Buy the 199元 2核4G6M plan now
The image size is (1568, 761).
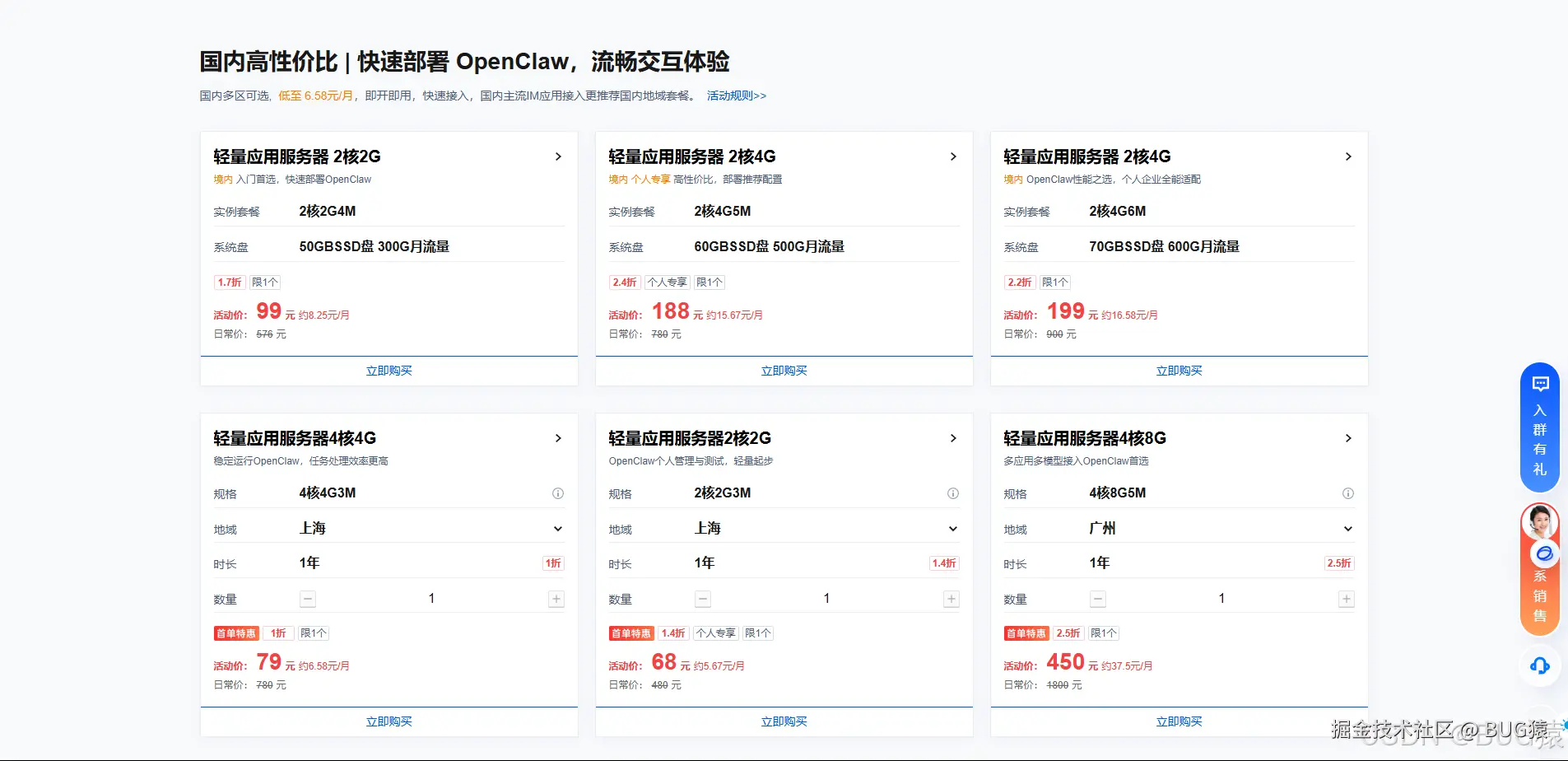coord(1179,371)
